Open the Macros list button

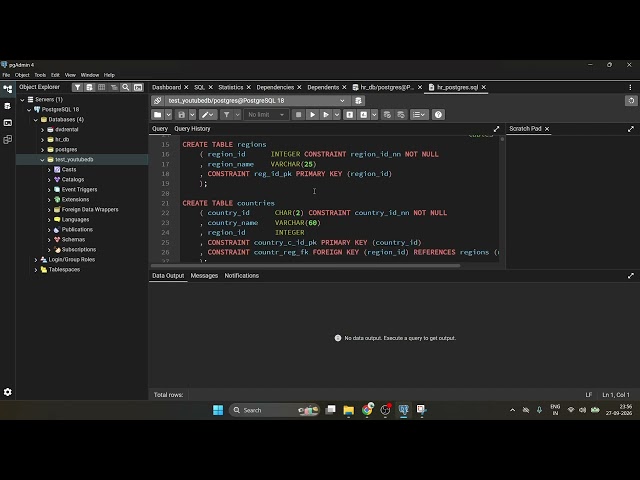click(x=419, y=115)
